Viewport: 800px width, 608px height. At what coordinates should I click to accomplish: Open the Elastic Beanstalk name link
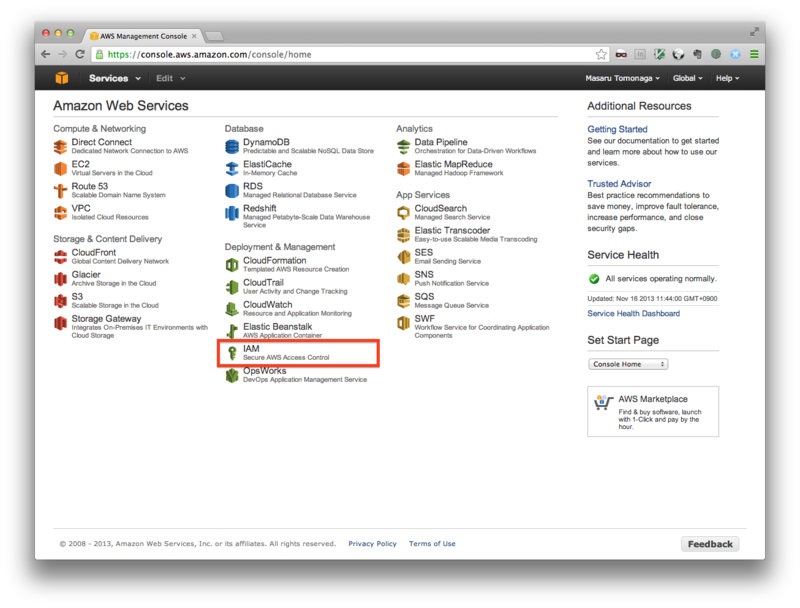(x=277, y=326)
